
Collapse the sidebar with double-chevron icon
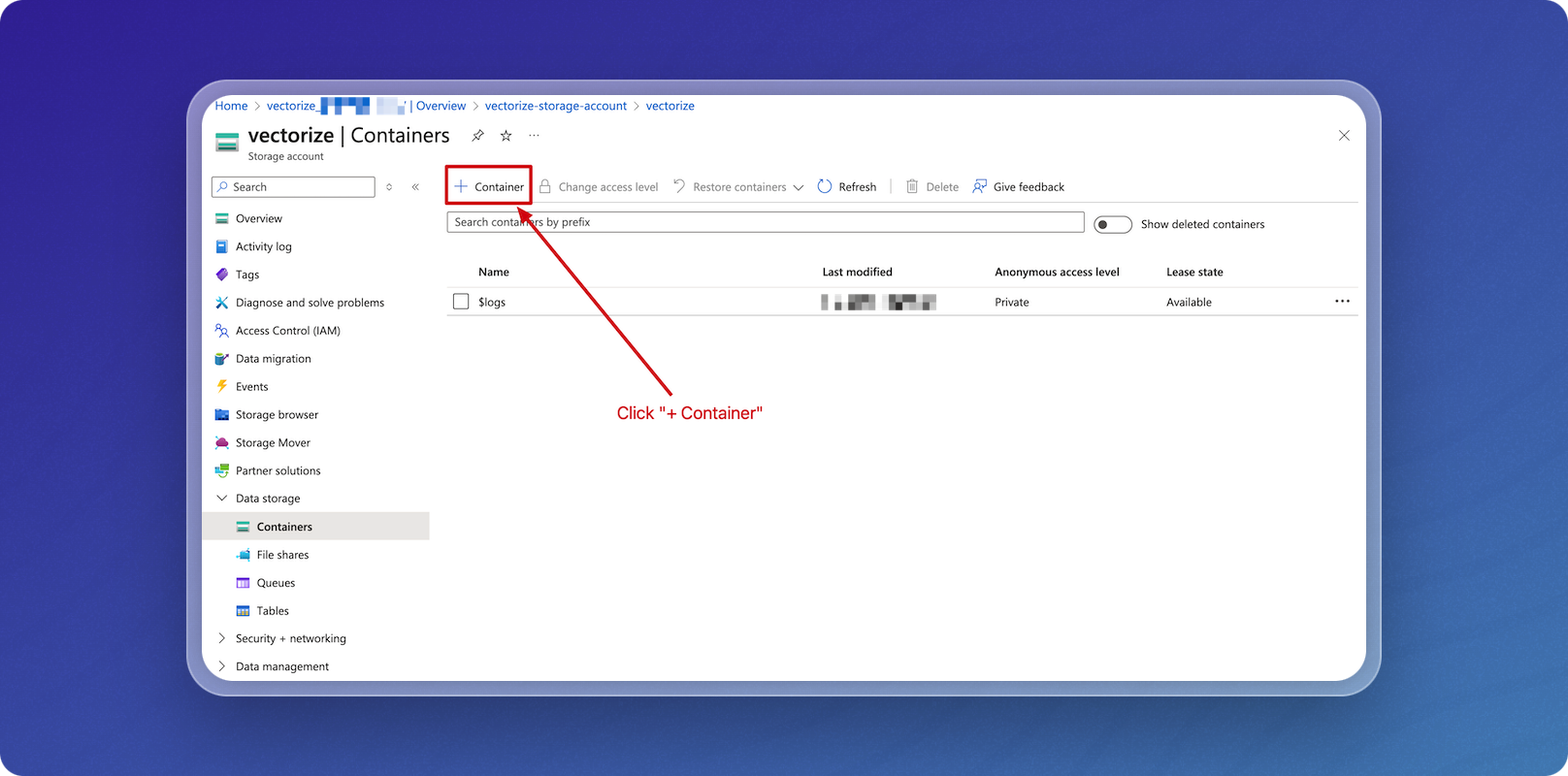coord(415,187)
